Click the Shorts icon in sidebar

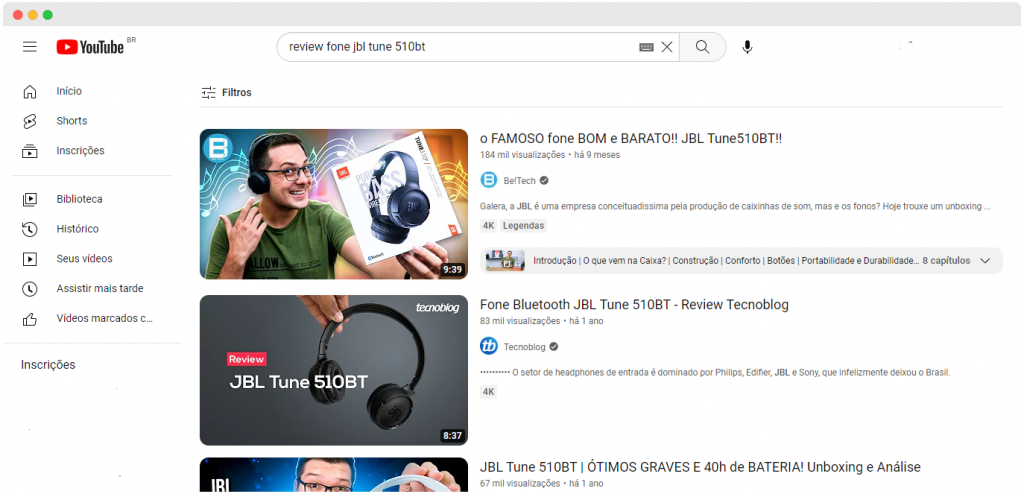(29, 121)
